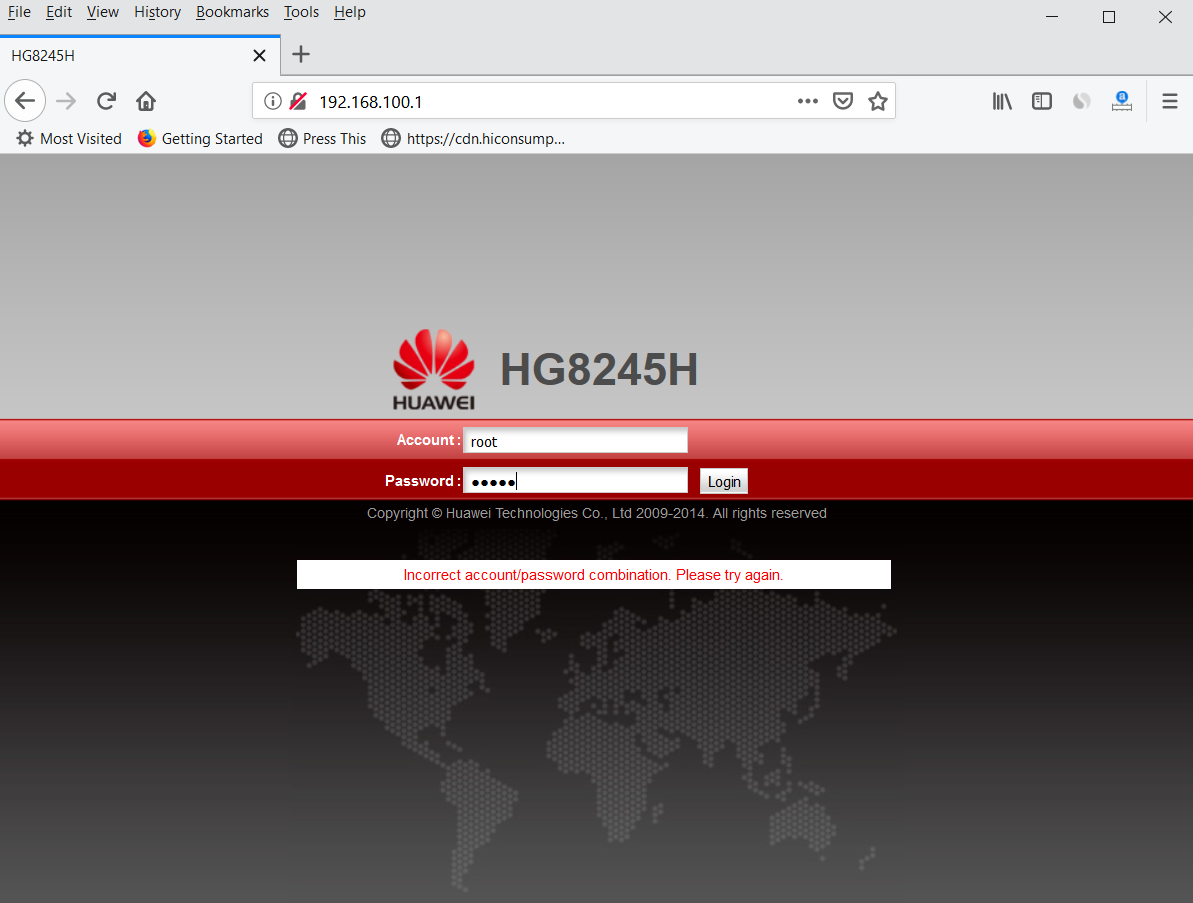The width and height of the screenshot is (1193, 903).
Task: Open the Press This bookmark
Action: tap(322, 138)
